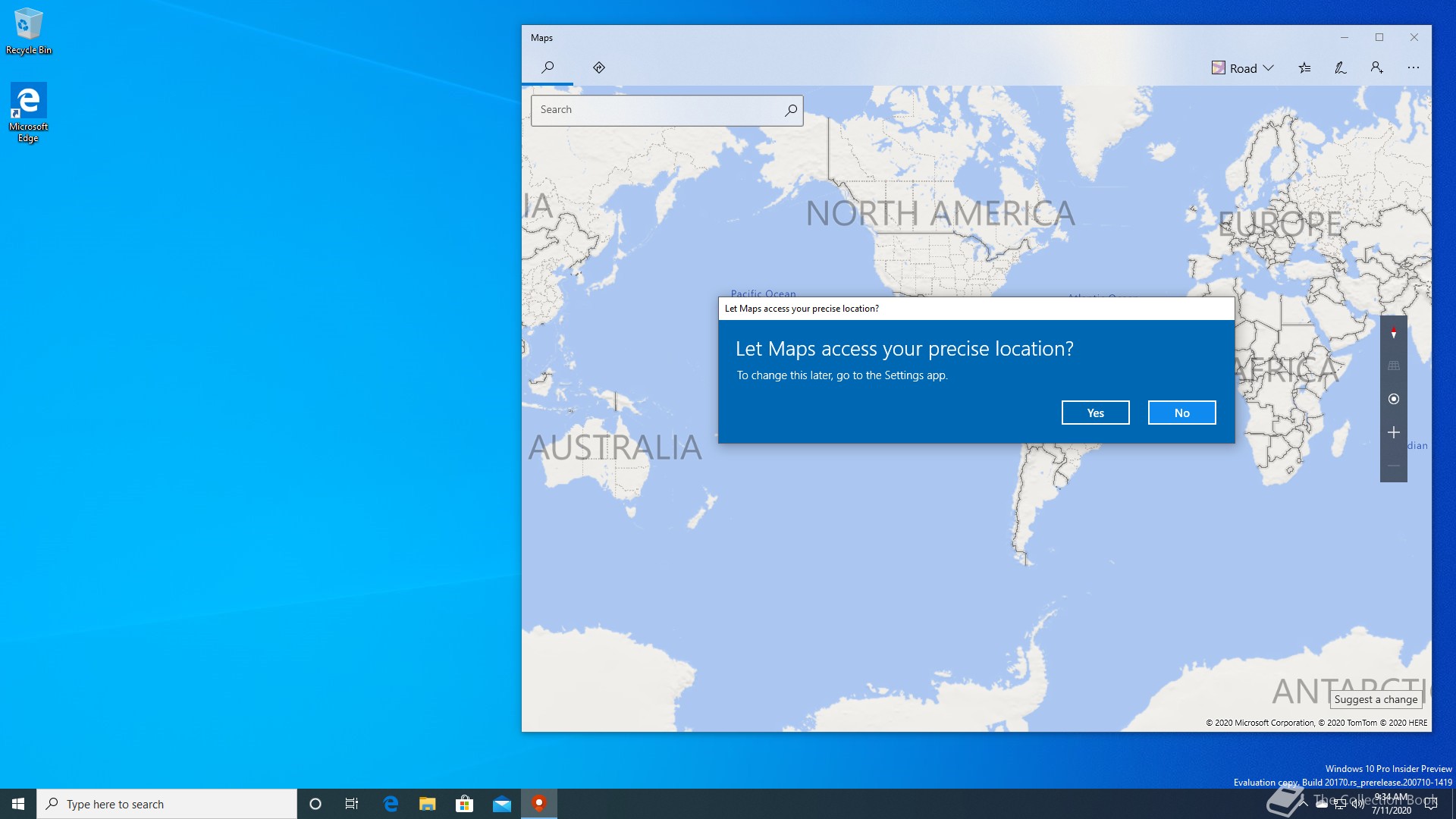Minimize the Maps window

tap(1345, 37)
